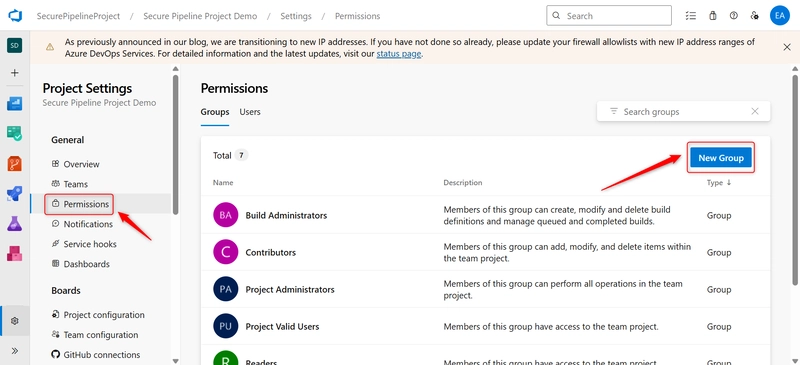Click the PA avatar for Project Administrators

(226, 289)
